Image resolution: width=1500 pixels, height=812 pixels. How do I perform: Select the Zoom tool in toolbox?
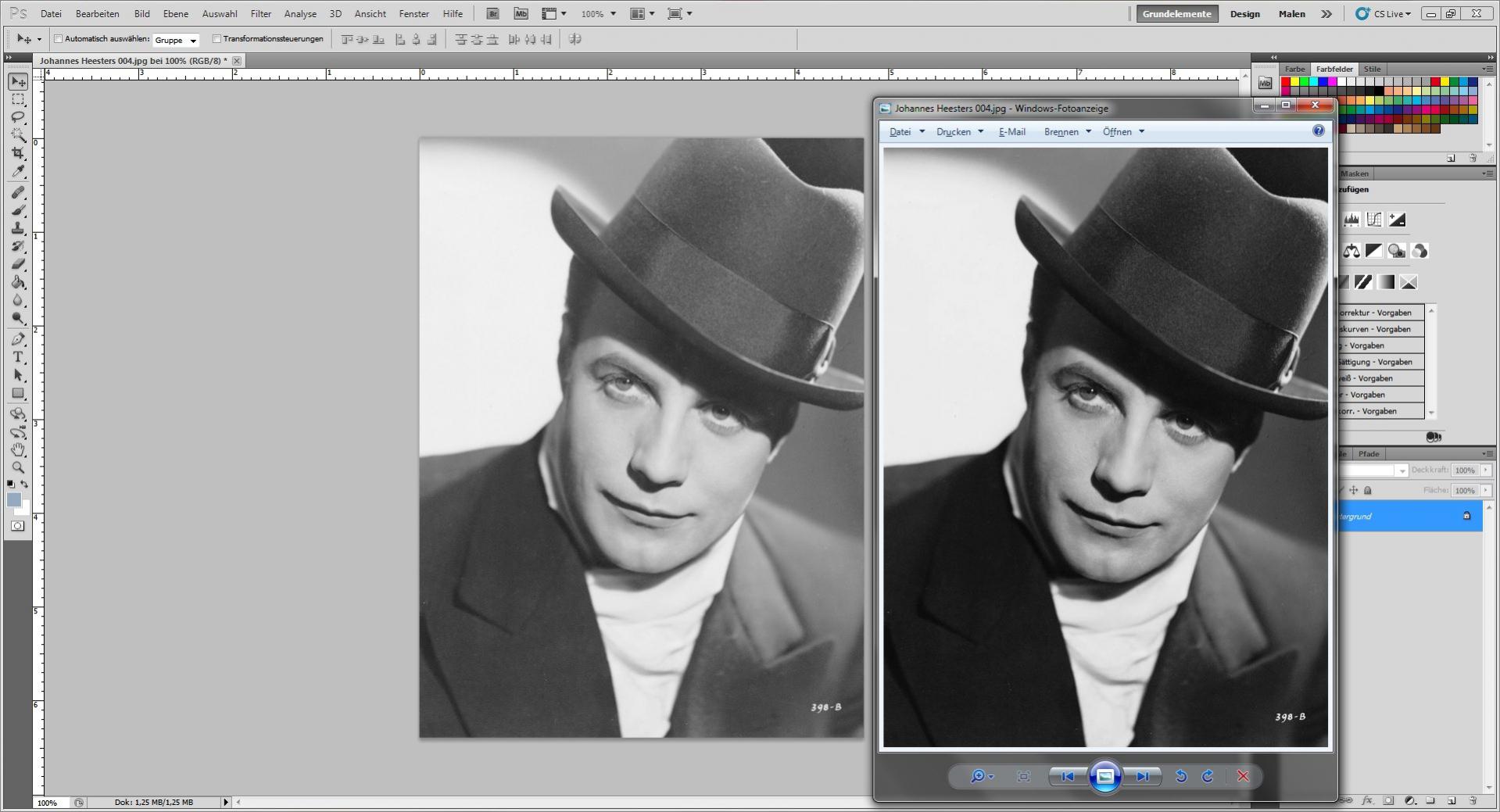point(18,467)
